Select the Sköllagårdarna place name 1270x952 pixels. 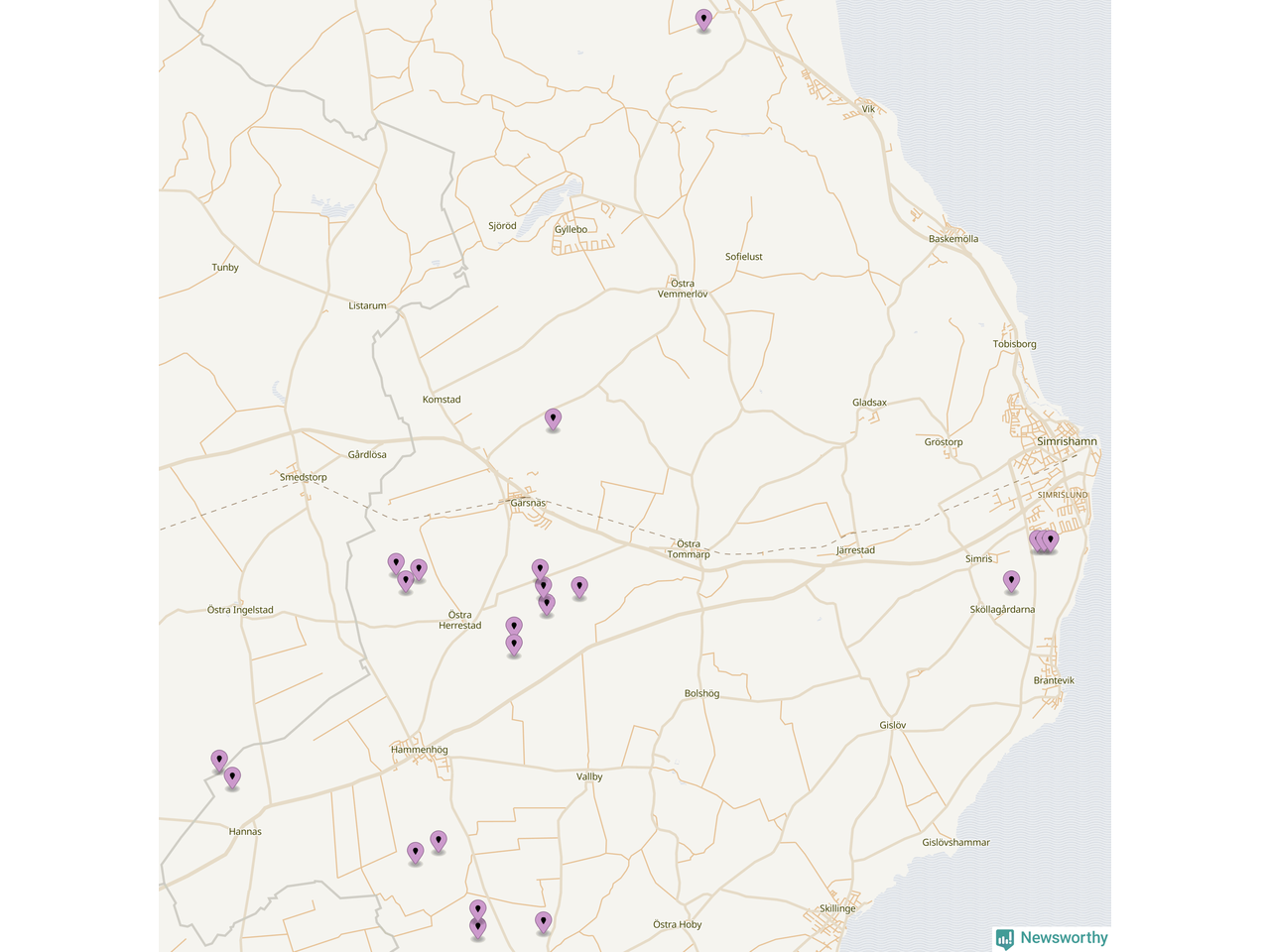pos(1002,610)
